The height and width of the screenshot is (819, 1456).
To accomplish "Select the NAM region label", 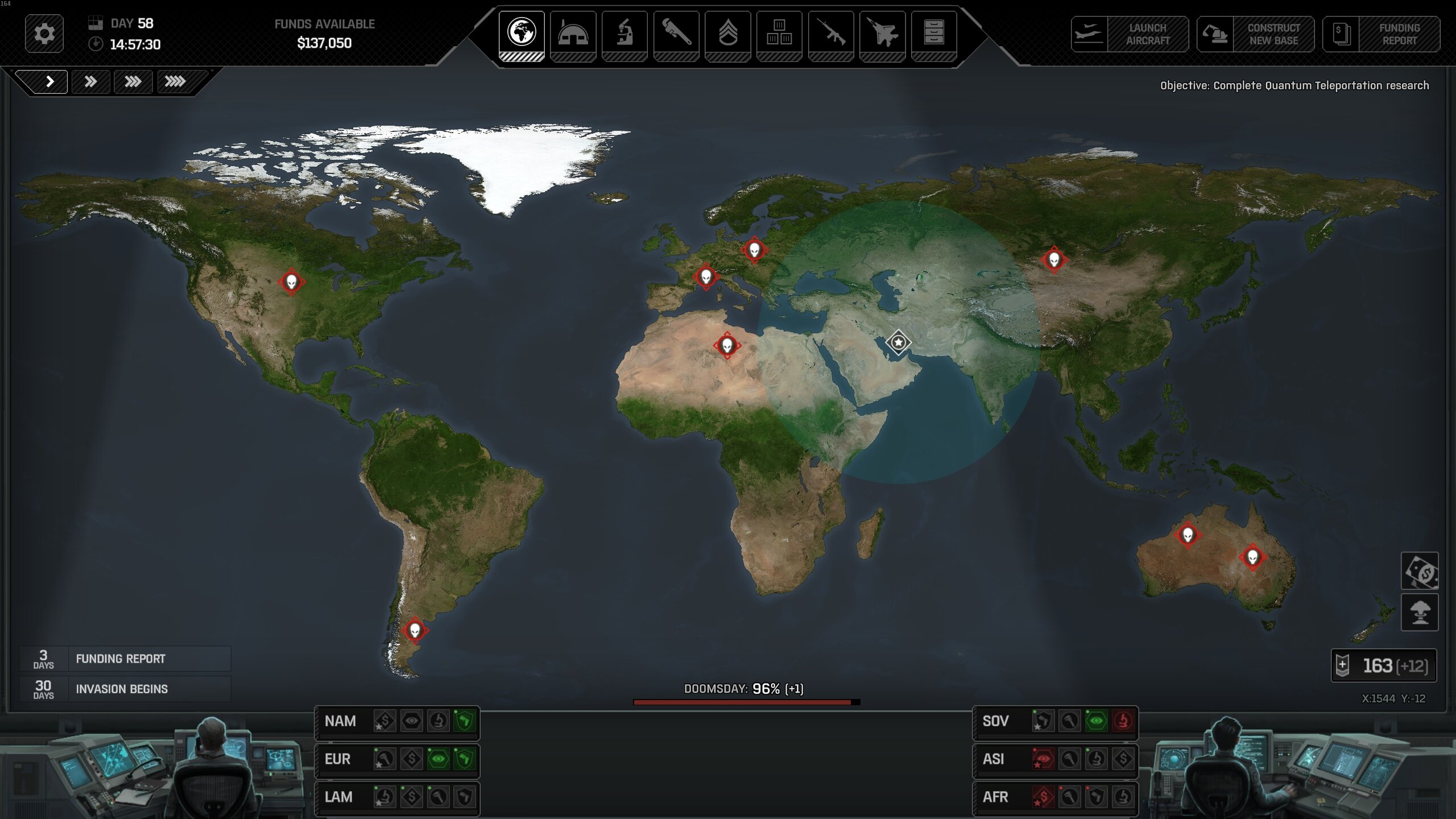I will point(340,721).
